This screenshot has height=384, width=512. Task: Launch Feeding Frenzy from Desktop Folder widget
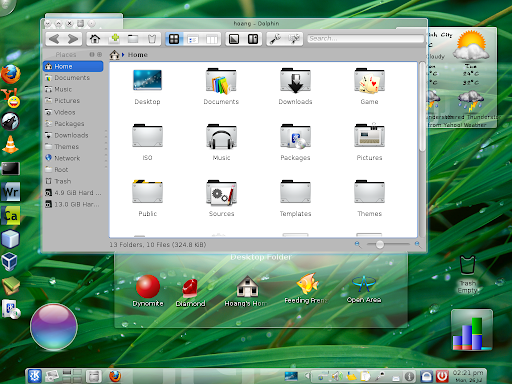(x=307, y=289)
